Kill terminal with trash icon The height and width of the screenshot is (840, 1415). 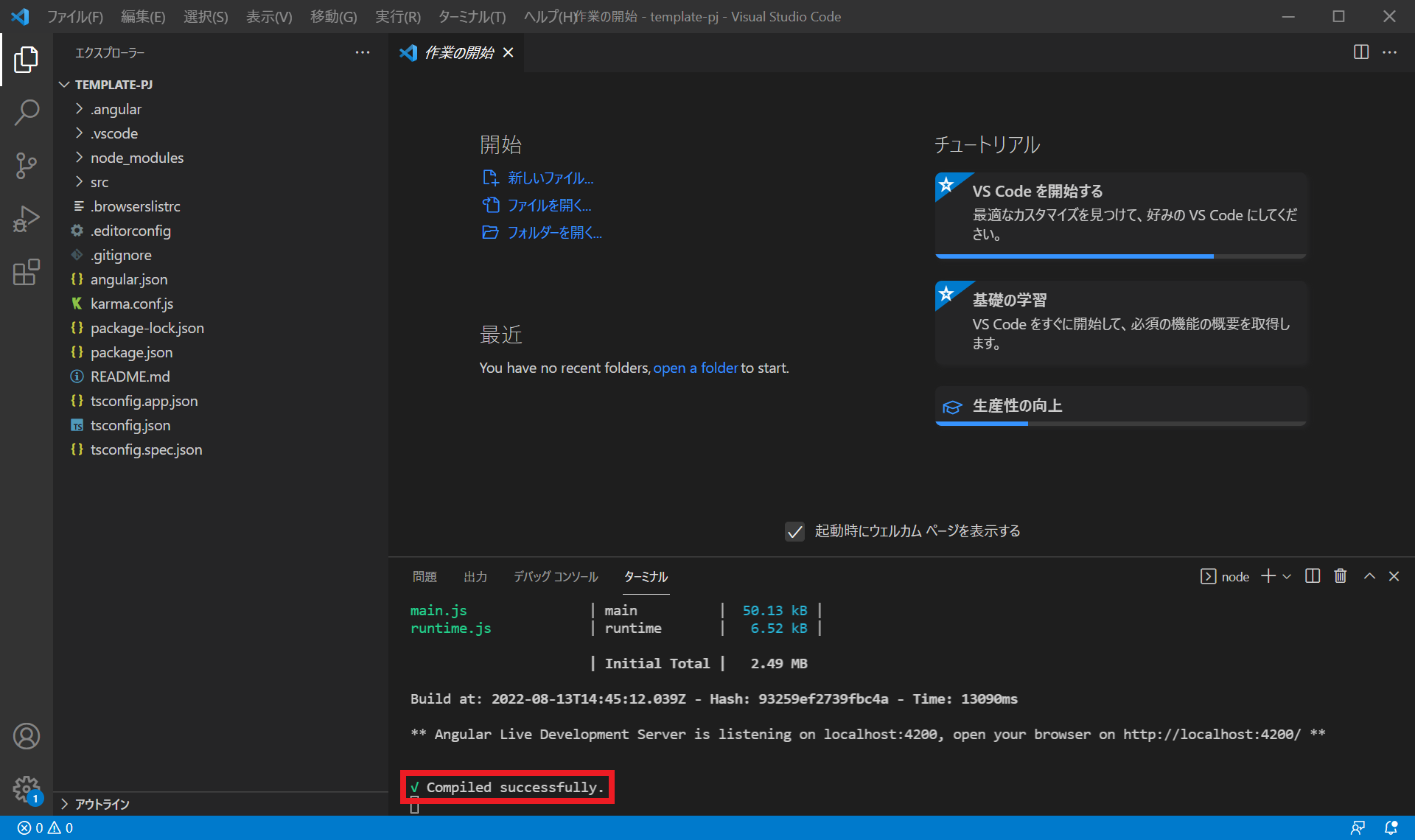coord(1341,576)
